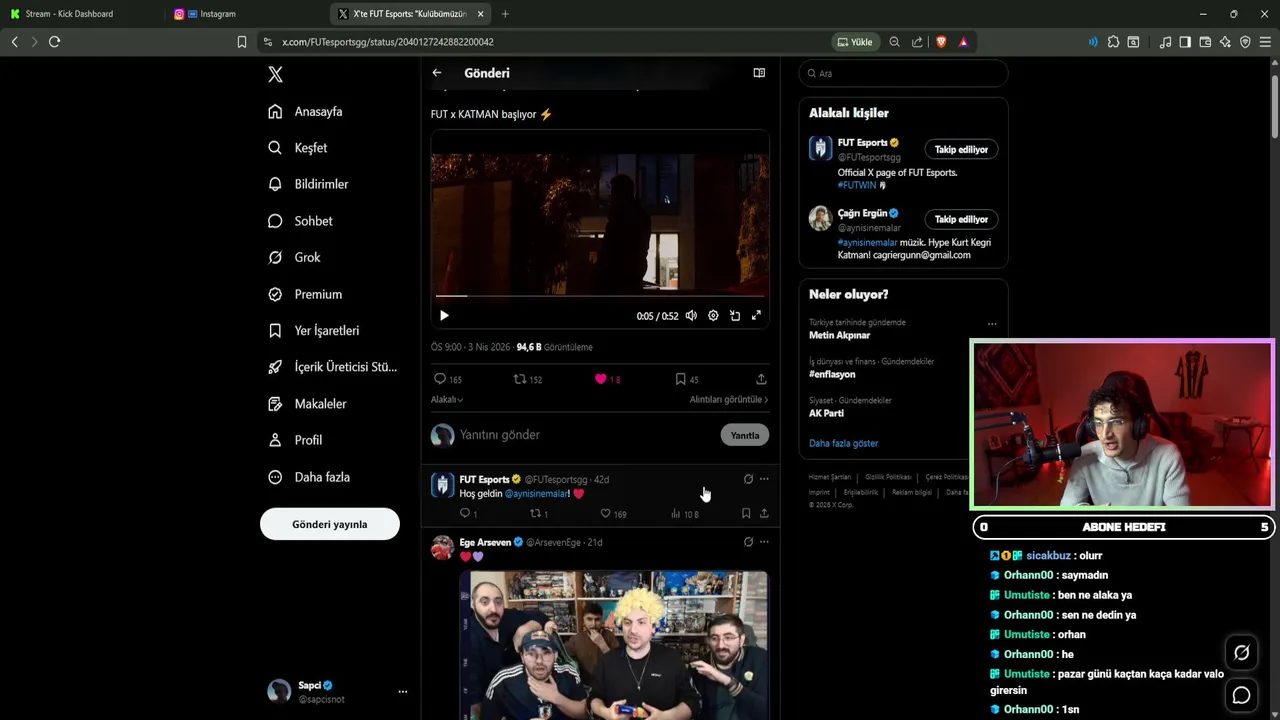Open Premium page
The height and width of the screenshot is (720, 1280).
pos(305,294)
